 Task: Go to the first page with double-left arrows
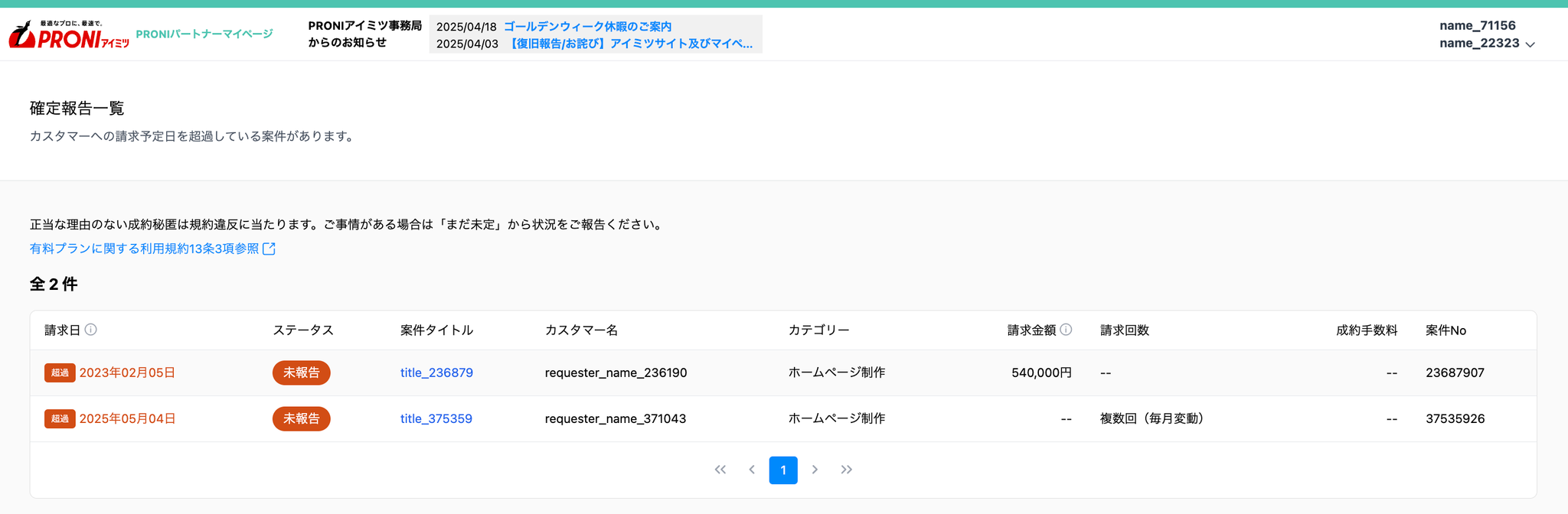tap(720, 470)
